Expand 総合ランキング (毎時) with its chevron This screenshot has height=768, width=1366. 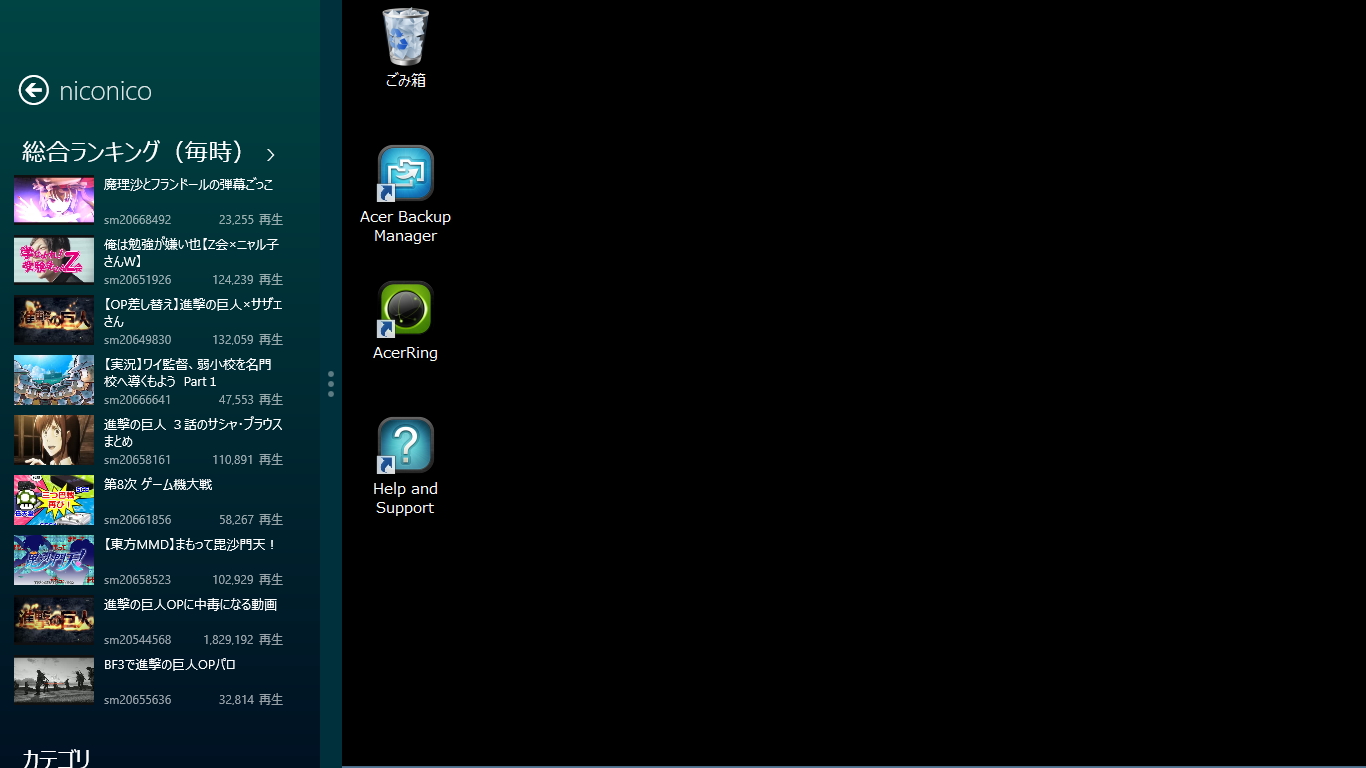point(270,154)
